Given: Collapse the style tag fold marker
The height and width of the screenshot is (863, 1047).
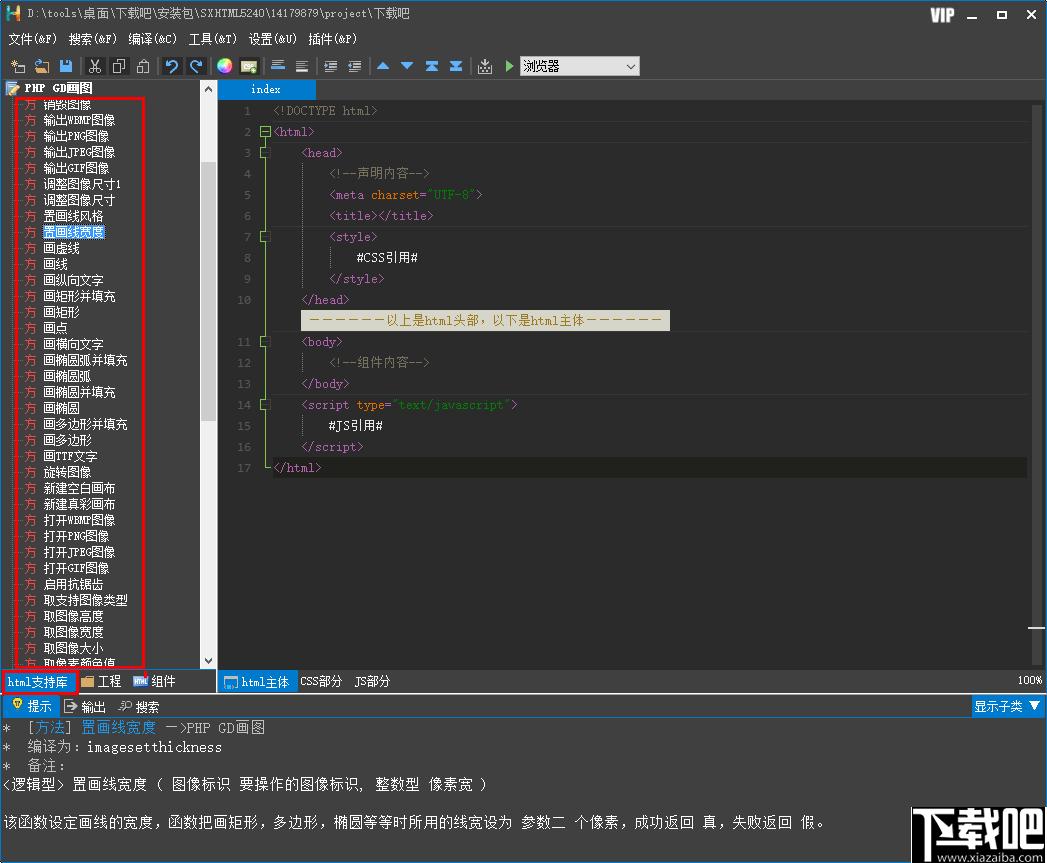Looking at the screenshot, I should click(265, 236).
